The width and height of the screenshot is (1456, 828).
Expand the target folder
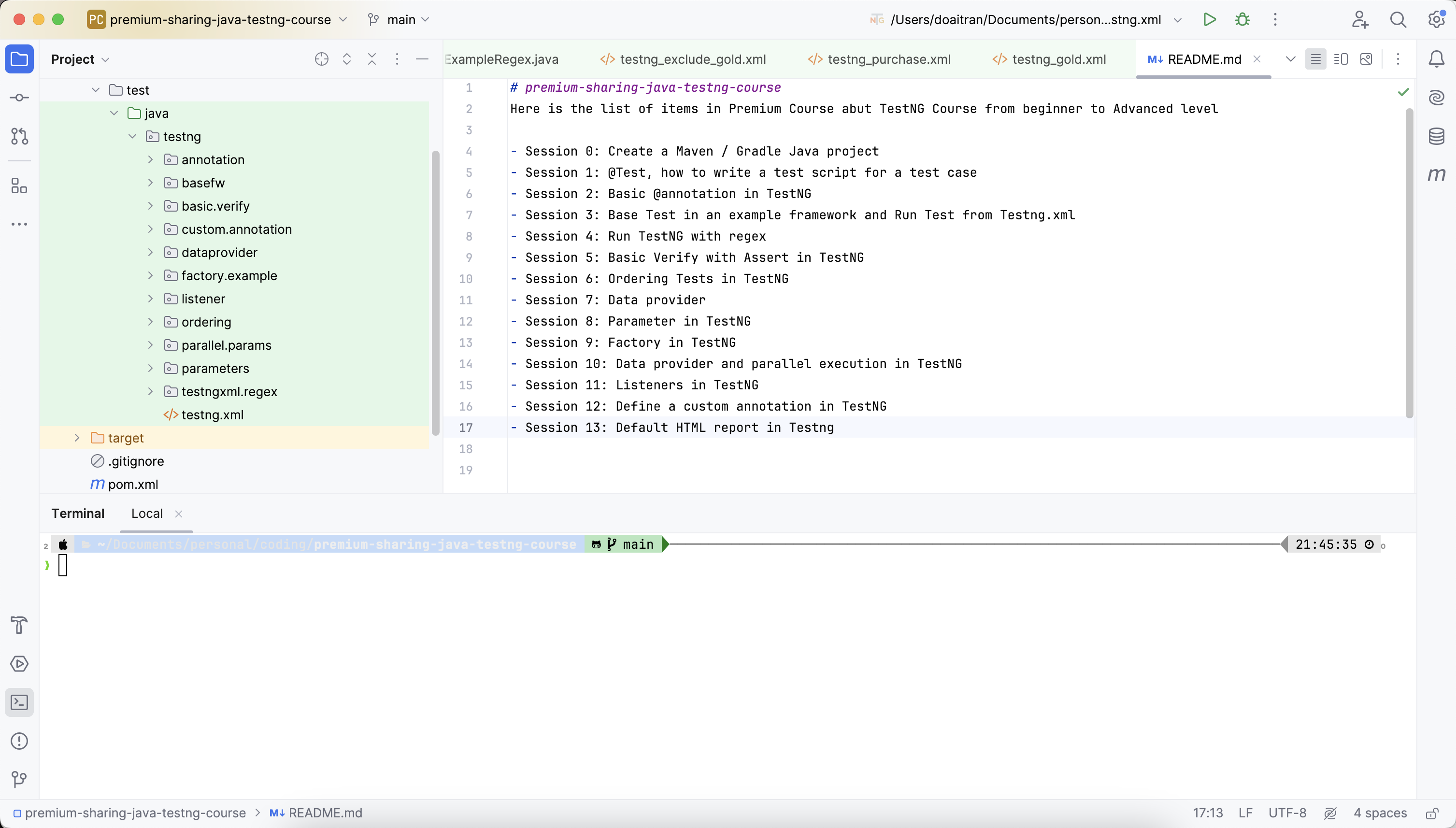tap(77, 438)
